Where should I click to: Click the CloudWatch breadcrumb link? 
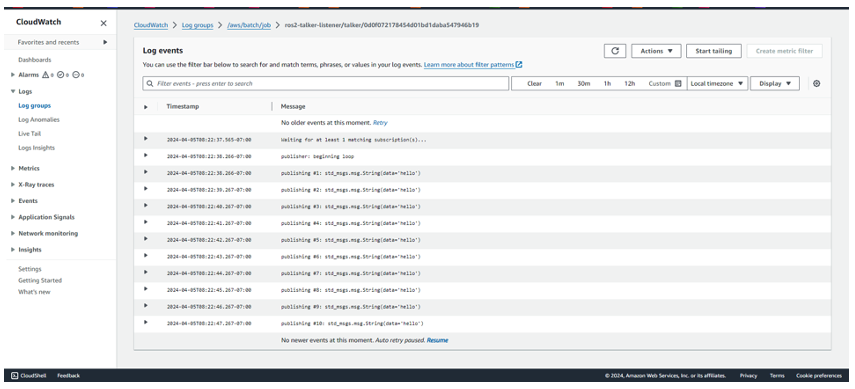point(151,25)
